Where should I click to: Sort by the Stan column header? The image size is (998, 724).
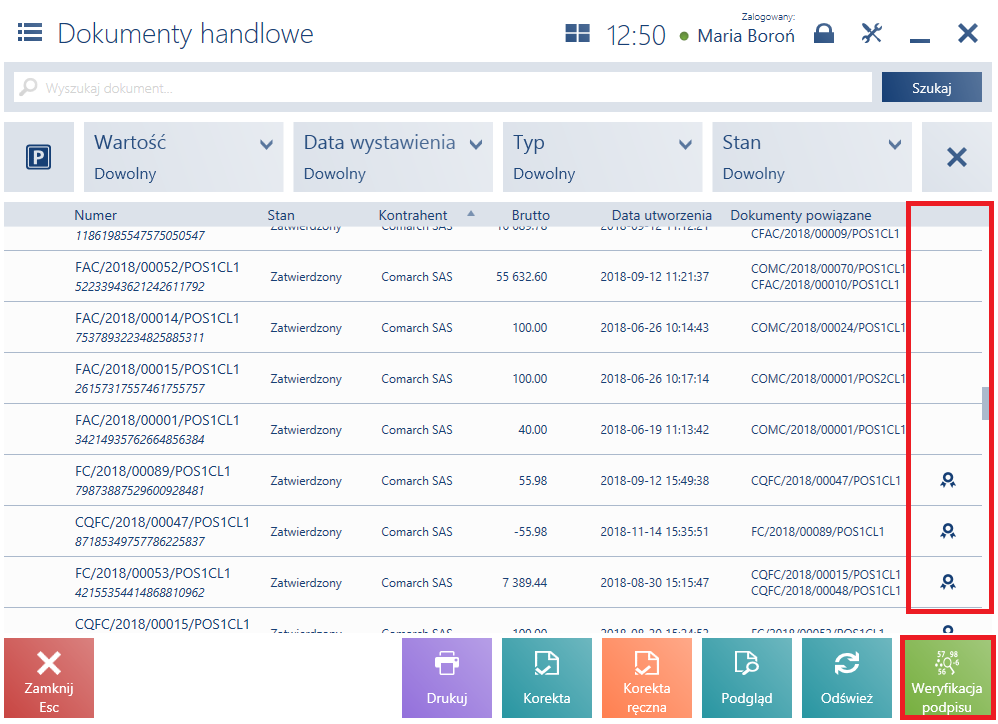pos(281,215)
